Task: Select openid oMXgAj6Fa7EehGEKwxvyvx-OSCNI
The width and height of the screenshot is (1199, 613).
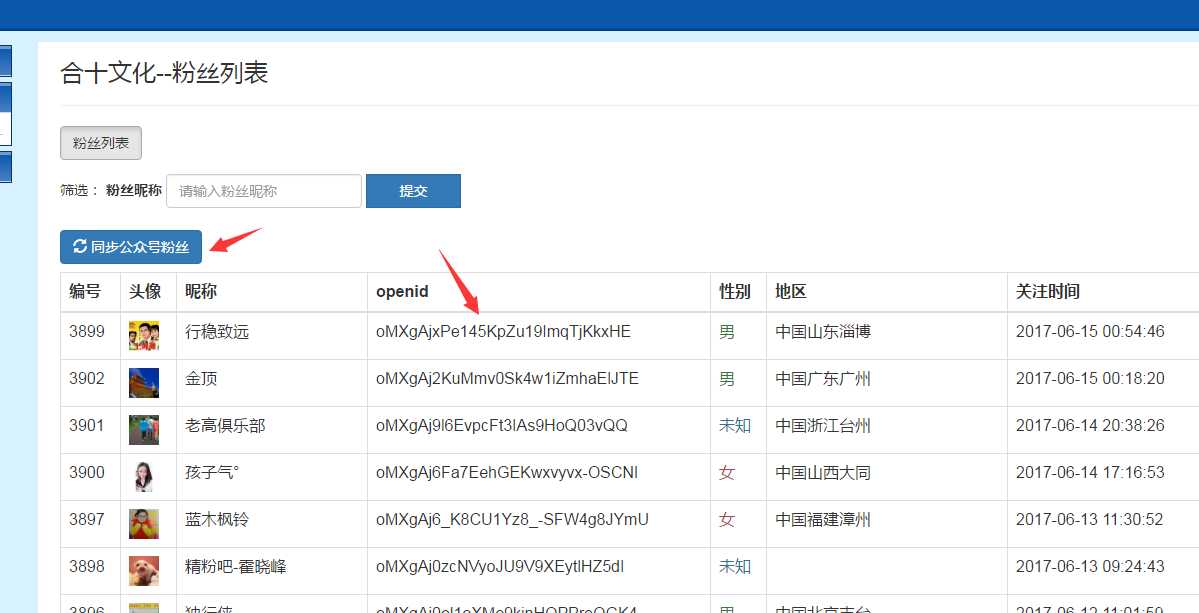Action: (x=507, y=472)
